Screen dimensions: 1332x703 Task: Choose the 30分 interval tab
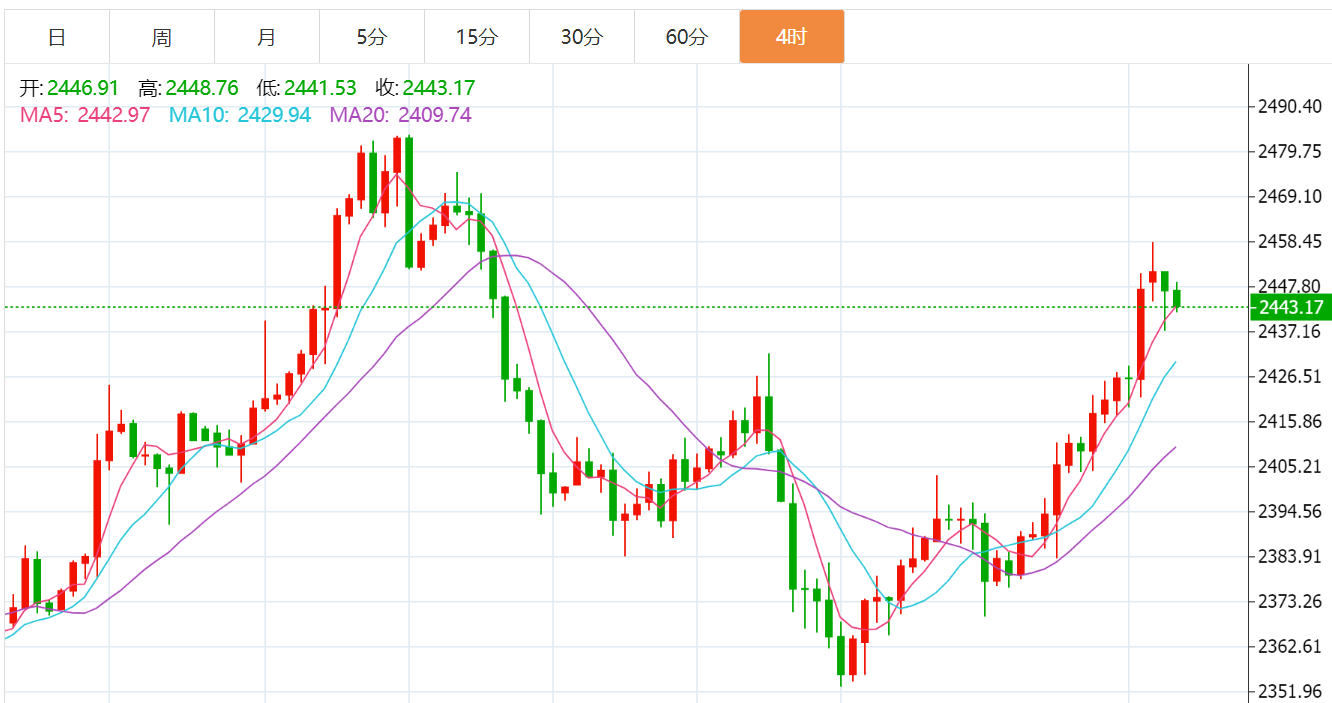pyautogui.click(x=582, y=37)
